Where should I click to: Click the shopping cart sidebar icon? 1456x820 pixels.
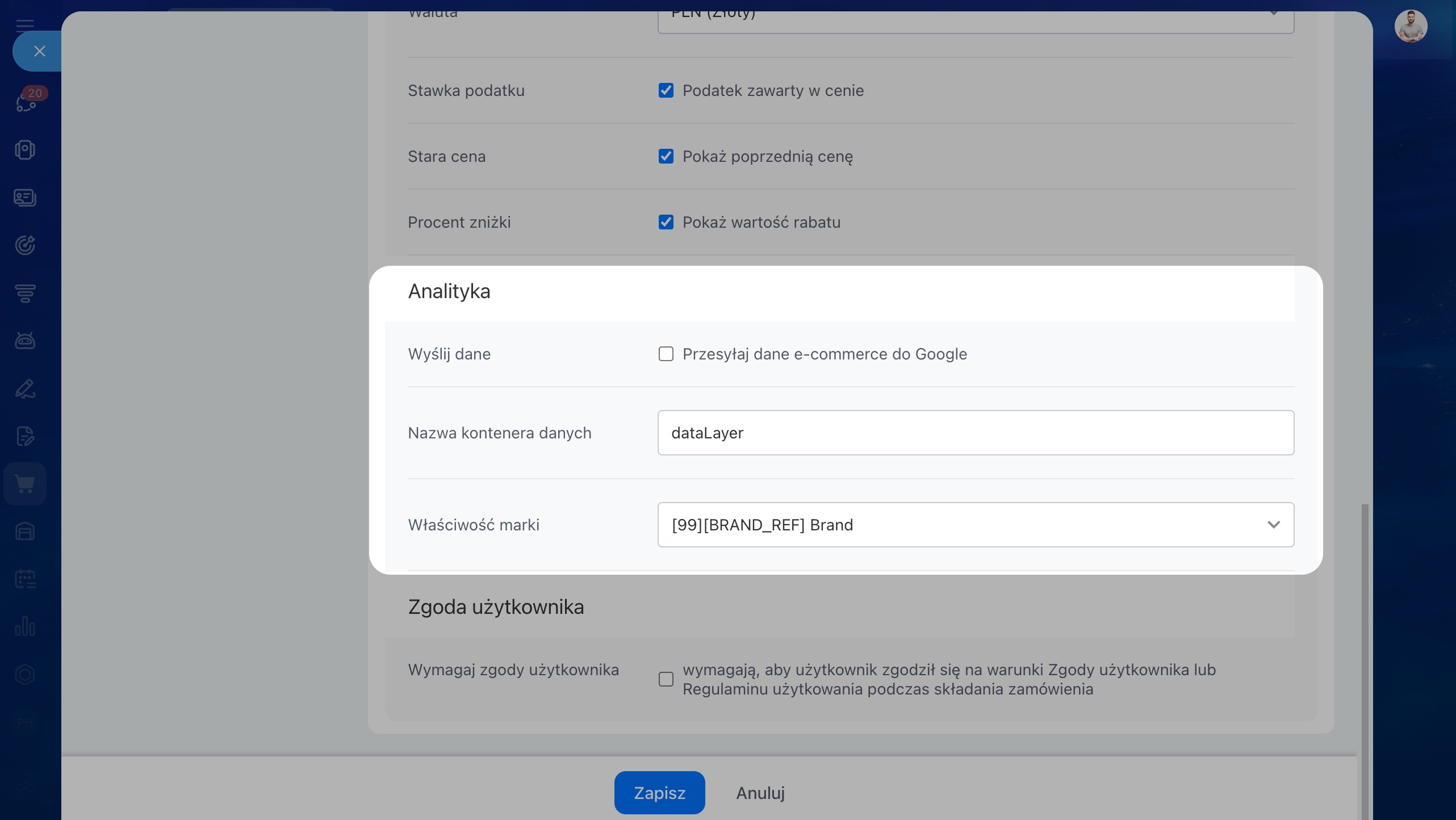25,484
